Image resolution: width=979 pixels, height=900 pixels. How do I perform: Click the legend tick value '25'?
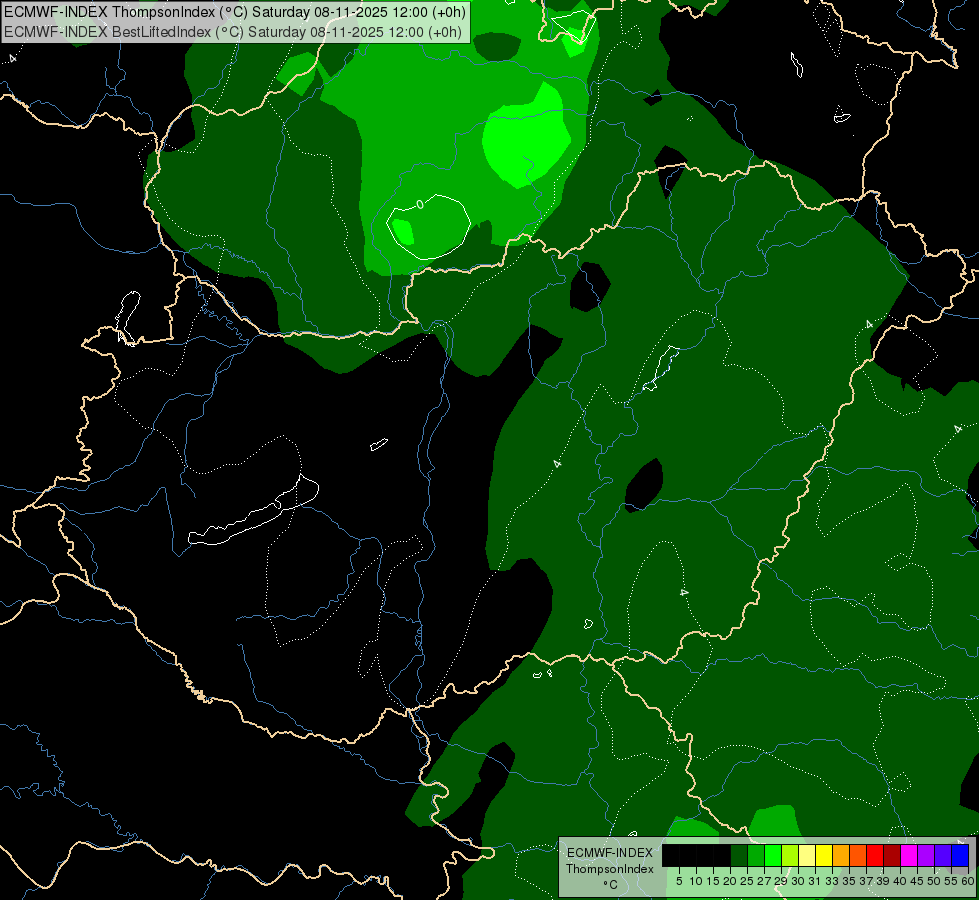point(747,881)
